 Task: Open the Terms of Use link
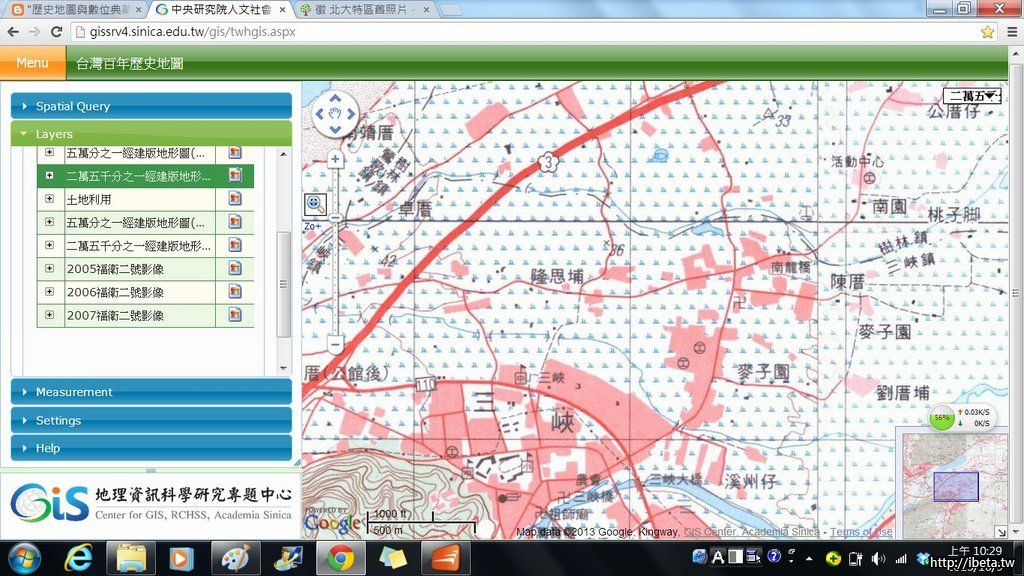860,532
